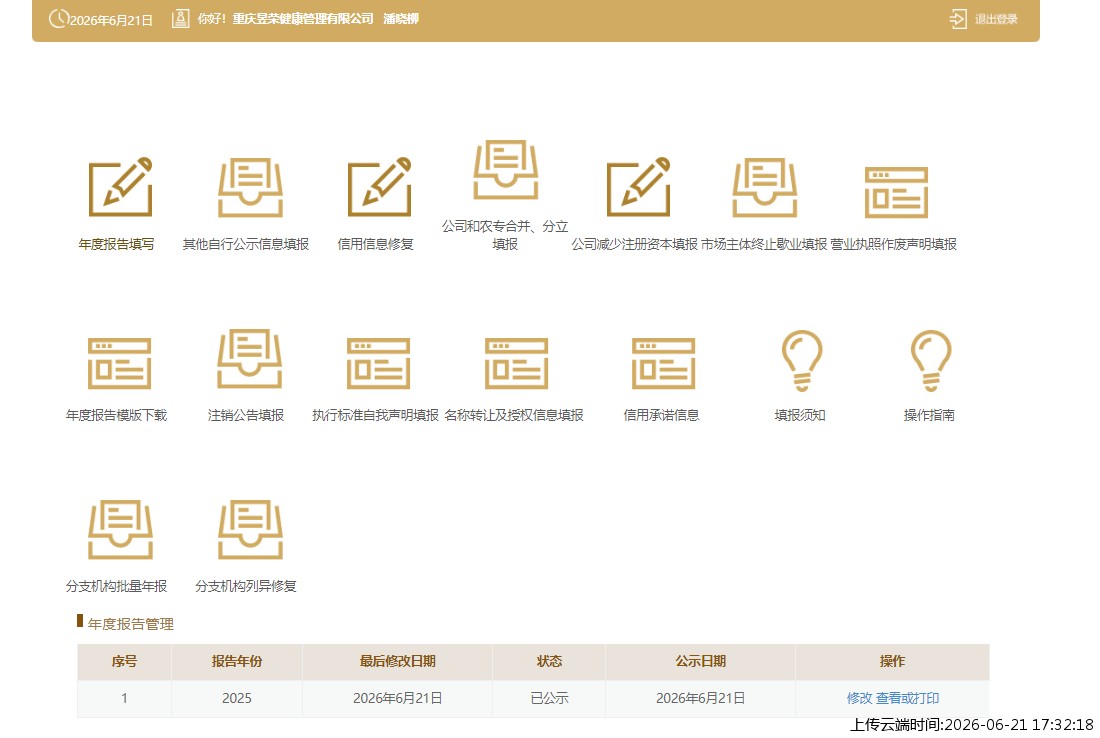Viewport: 1100px width, 738px height.
Task: Open 分支机构列异修复 tray icon
Action: [250, 529]
